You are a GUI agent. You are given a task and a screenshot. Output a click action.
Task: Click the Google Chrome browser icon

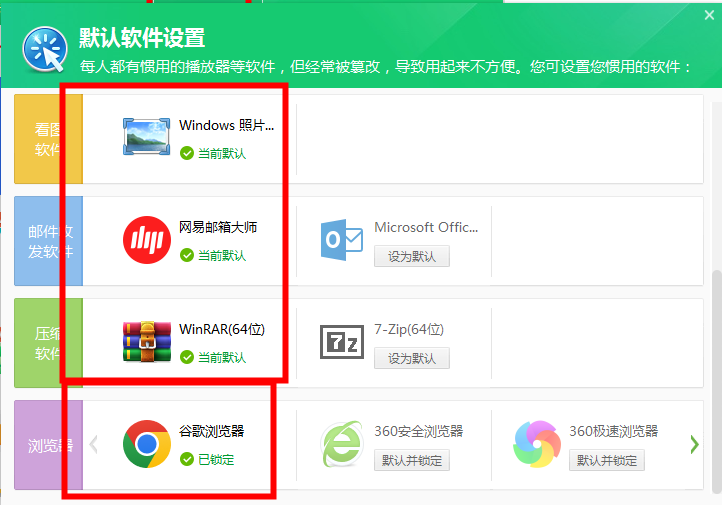[147, 444]
